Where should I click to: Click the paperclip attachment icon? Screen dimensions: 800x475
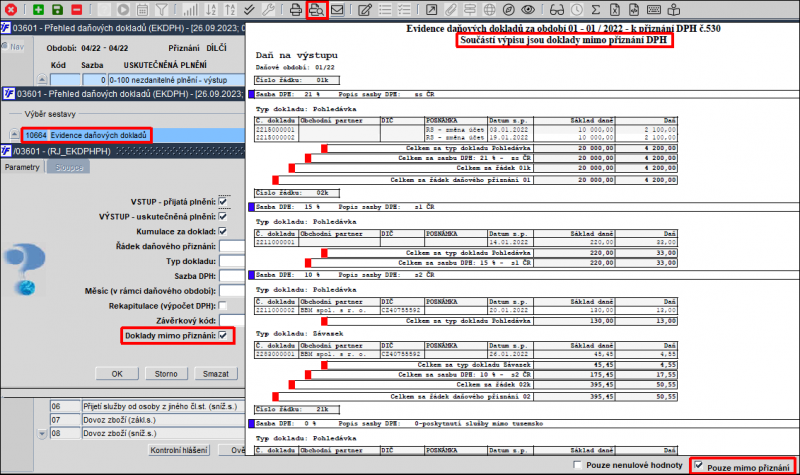(450, 9)
